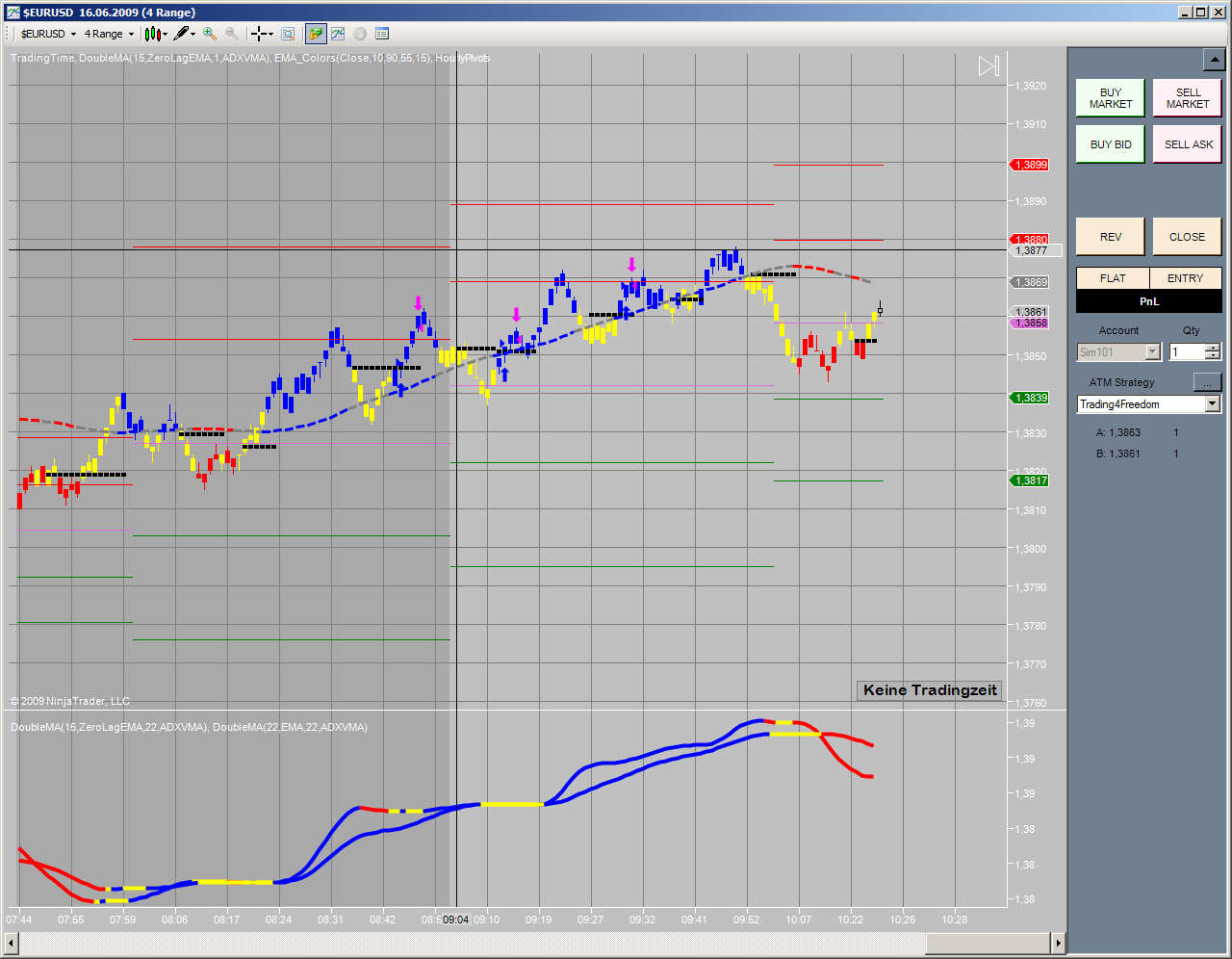The width and height of the screenshot is (1232, 959).
Task: Click the B: 1,3861 bid value
Action: (1118, 454)
